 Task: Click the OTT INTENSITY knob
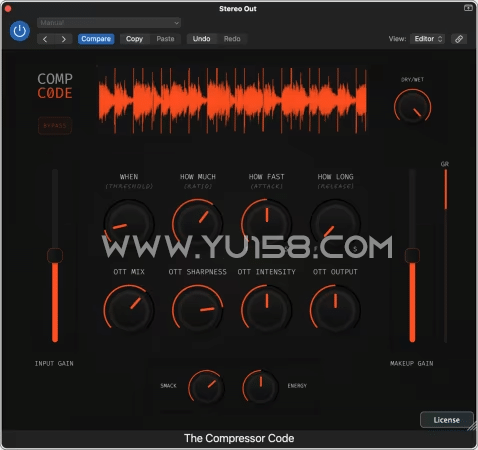click(x=266, y=309)
